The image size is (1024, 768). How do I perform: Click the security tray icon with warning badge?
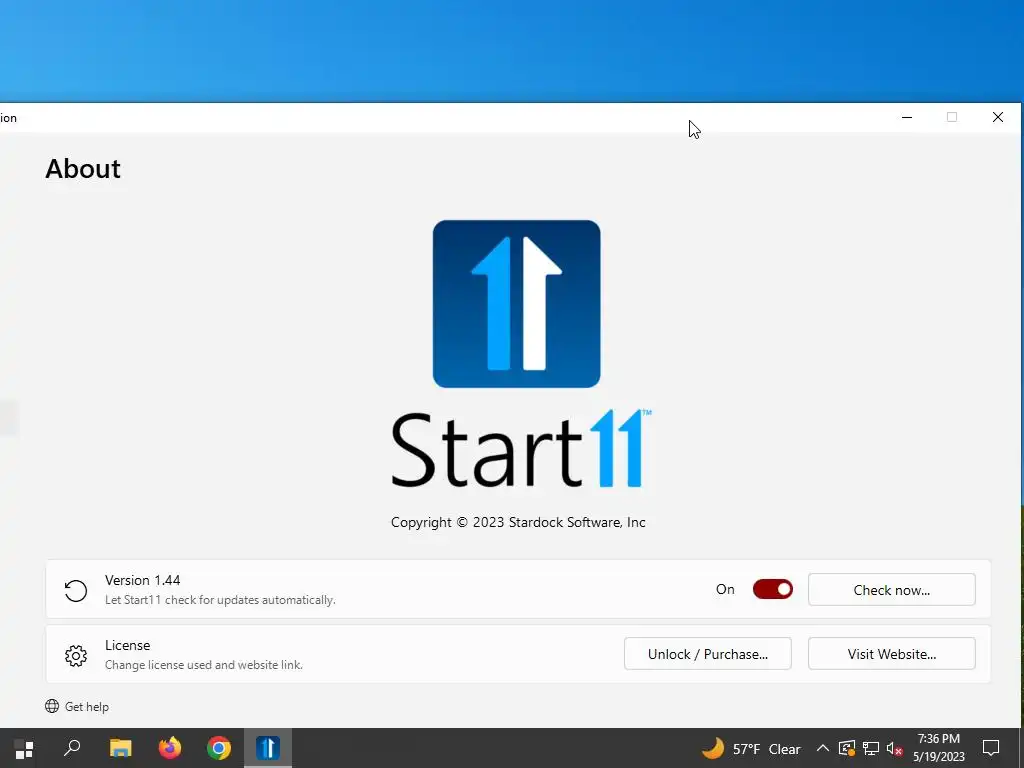pyautogui.click(x=846, y=748)
